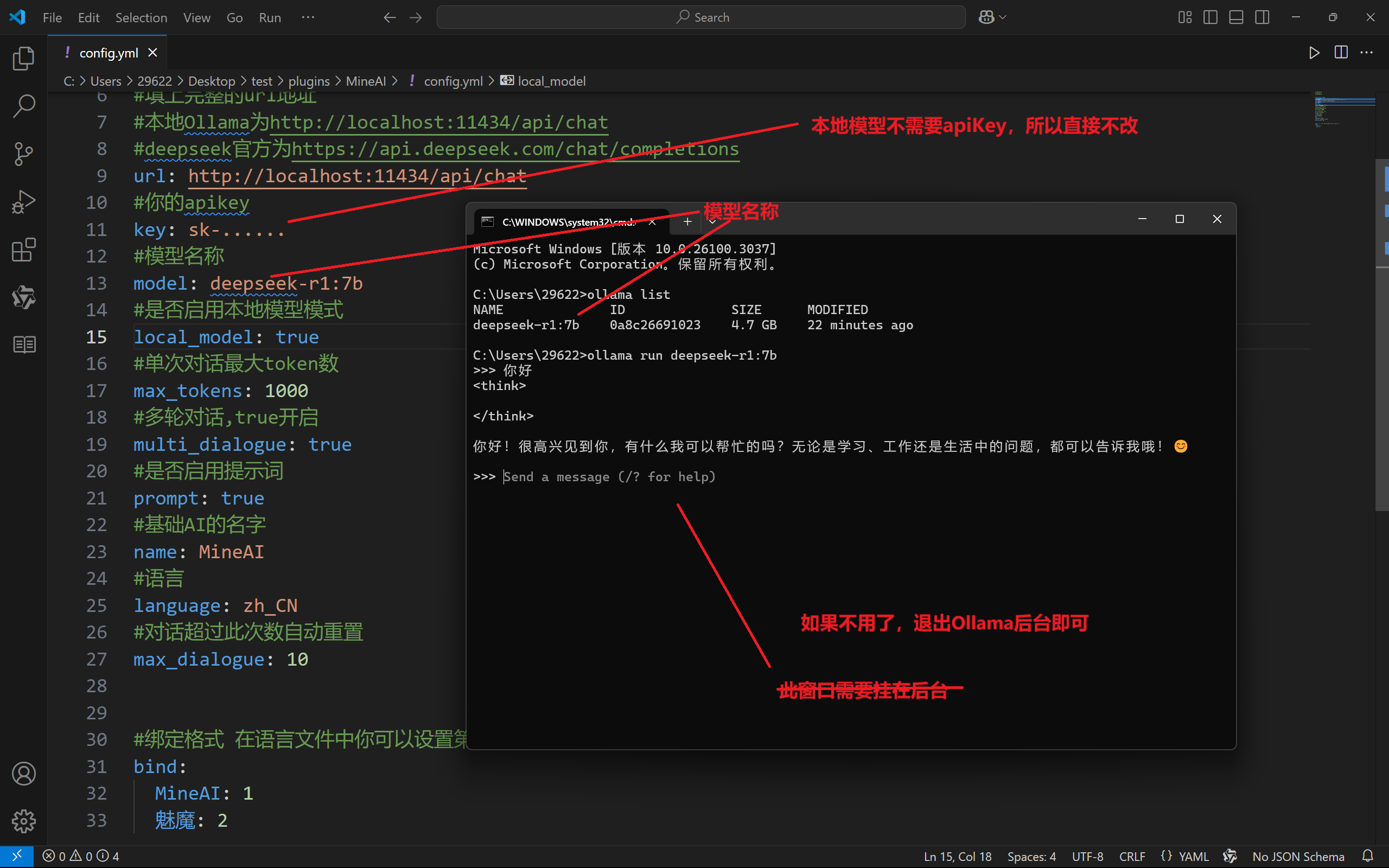
Task: Open terminal profile dropdown arrow
Action: point(712,221)
